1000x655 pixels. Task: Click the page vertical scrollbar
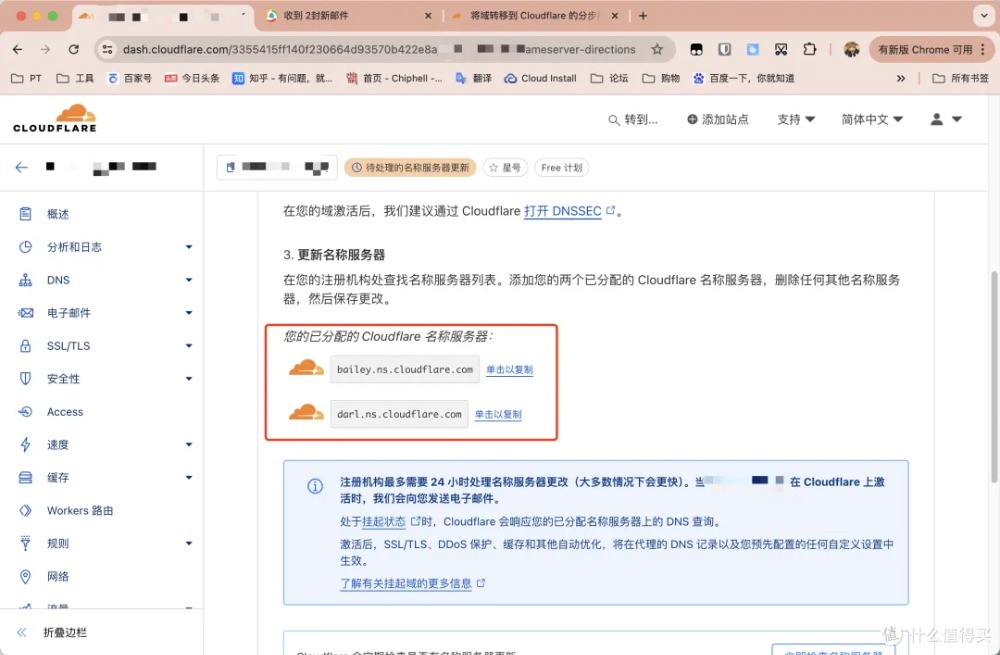(x=994, y=376)
